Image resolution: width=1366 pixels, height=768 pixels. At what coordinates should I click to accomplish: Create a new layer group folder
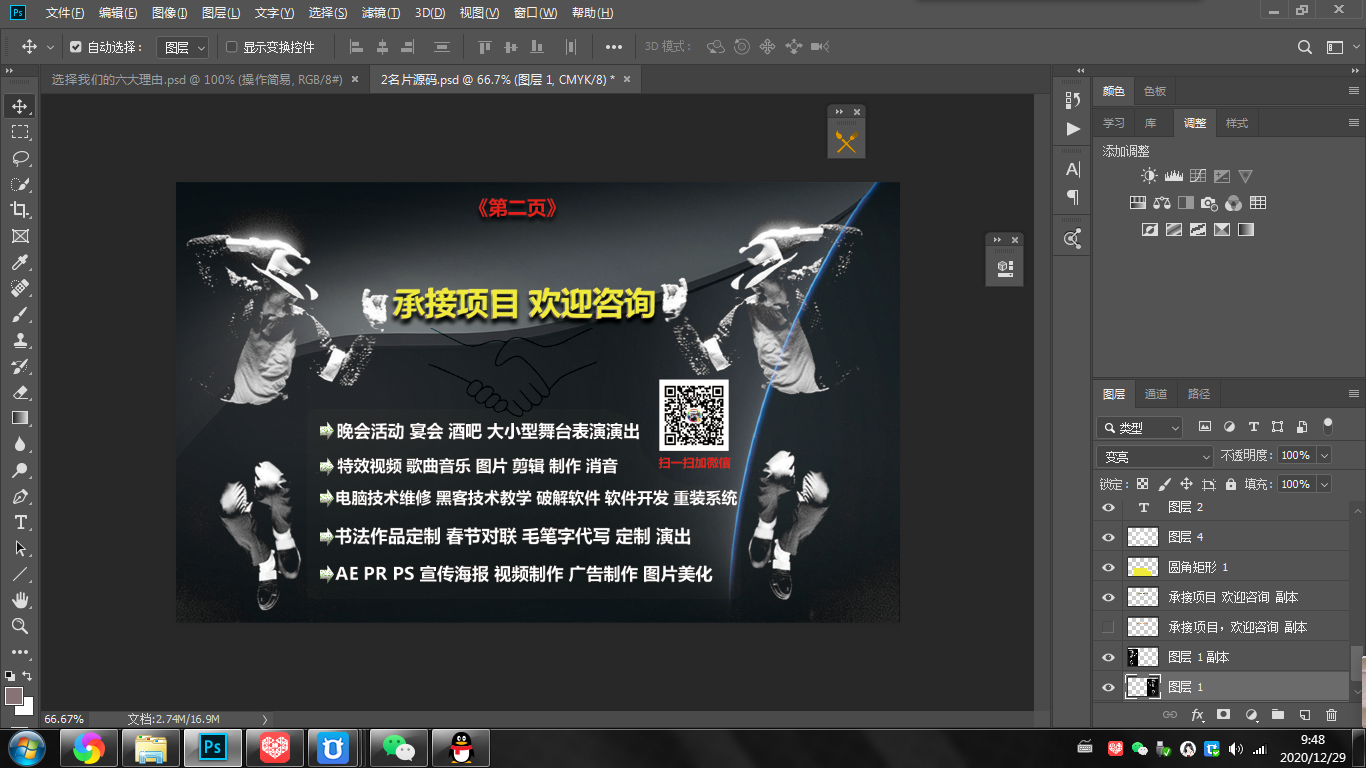click(x=1277, y=715)
